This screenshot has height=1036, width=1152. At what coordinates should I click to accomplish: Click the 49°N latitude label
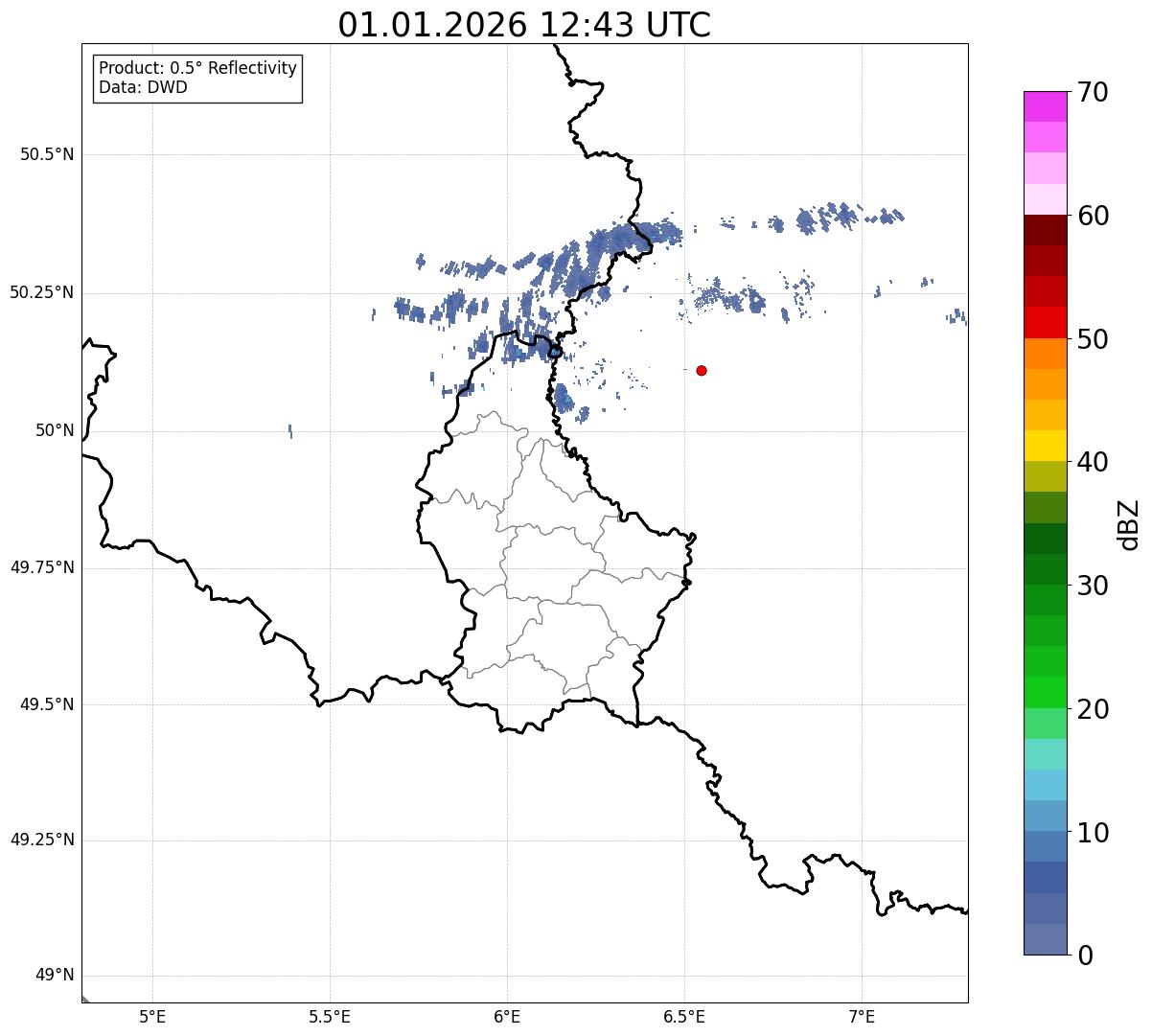pyautogui.click(x=55, y=976)
